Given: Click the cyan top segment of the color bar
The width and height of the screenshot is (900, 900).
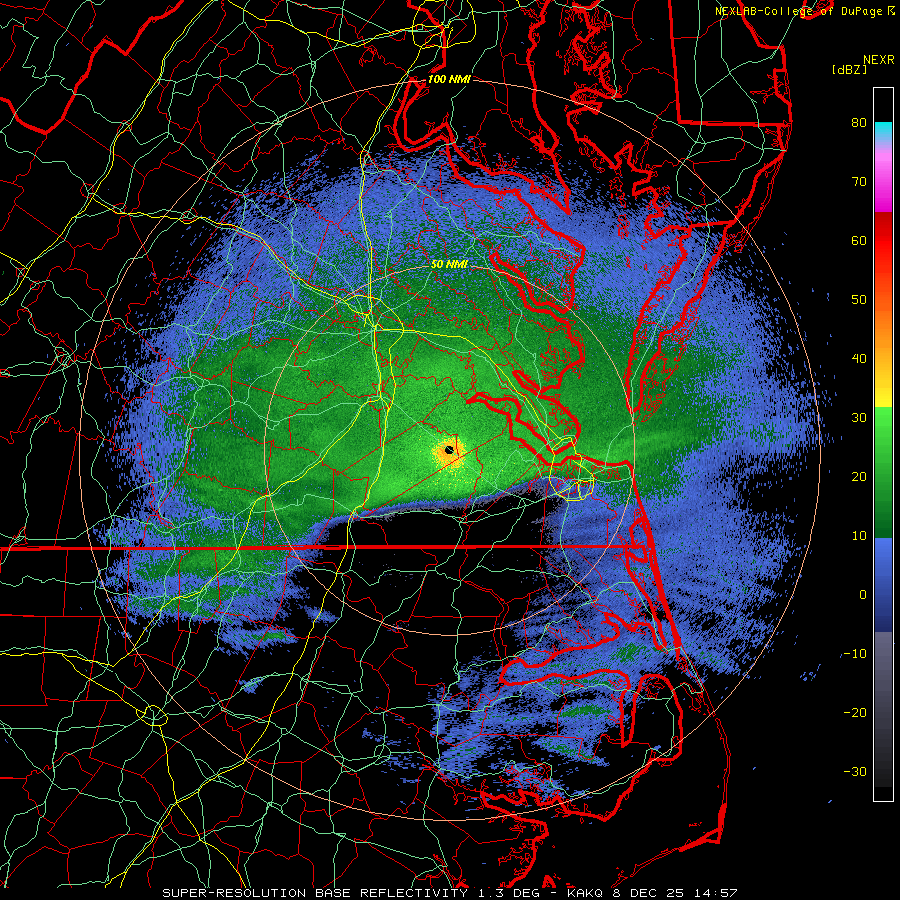Looking at the screenshot, I should coord(883,131).
